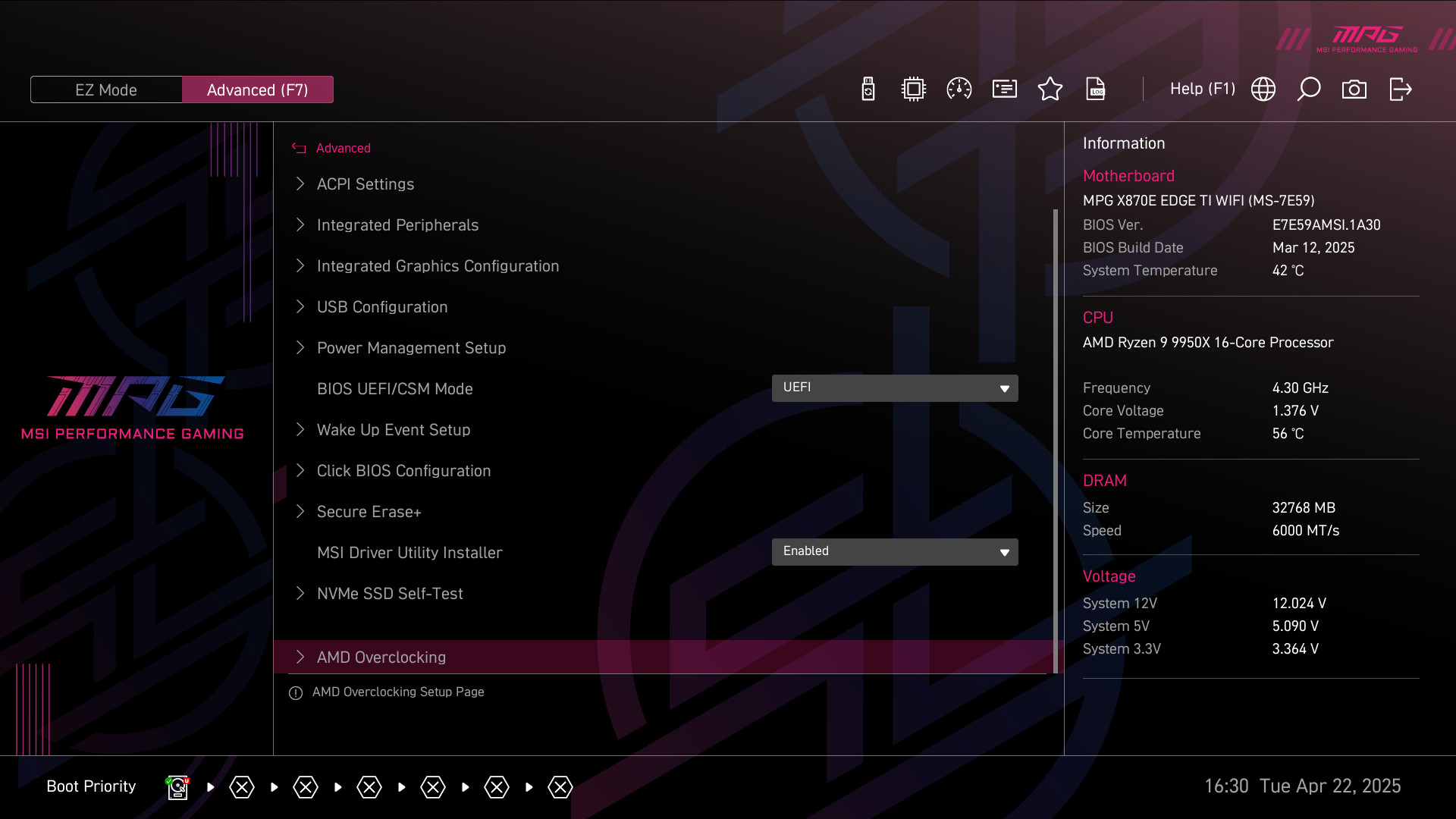Open BIOS UEFI/CSM Mode dropdown
1456x819 pixels.
coord(895,388)
